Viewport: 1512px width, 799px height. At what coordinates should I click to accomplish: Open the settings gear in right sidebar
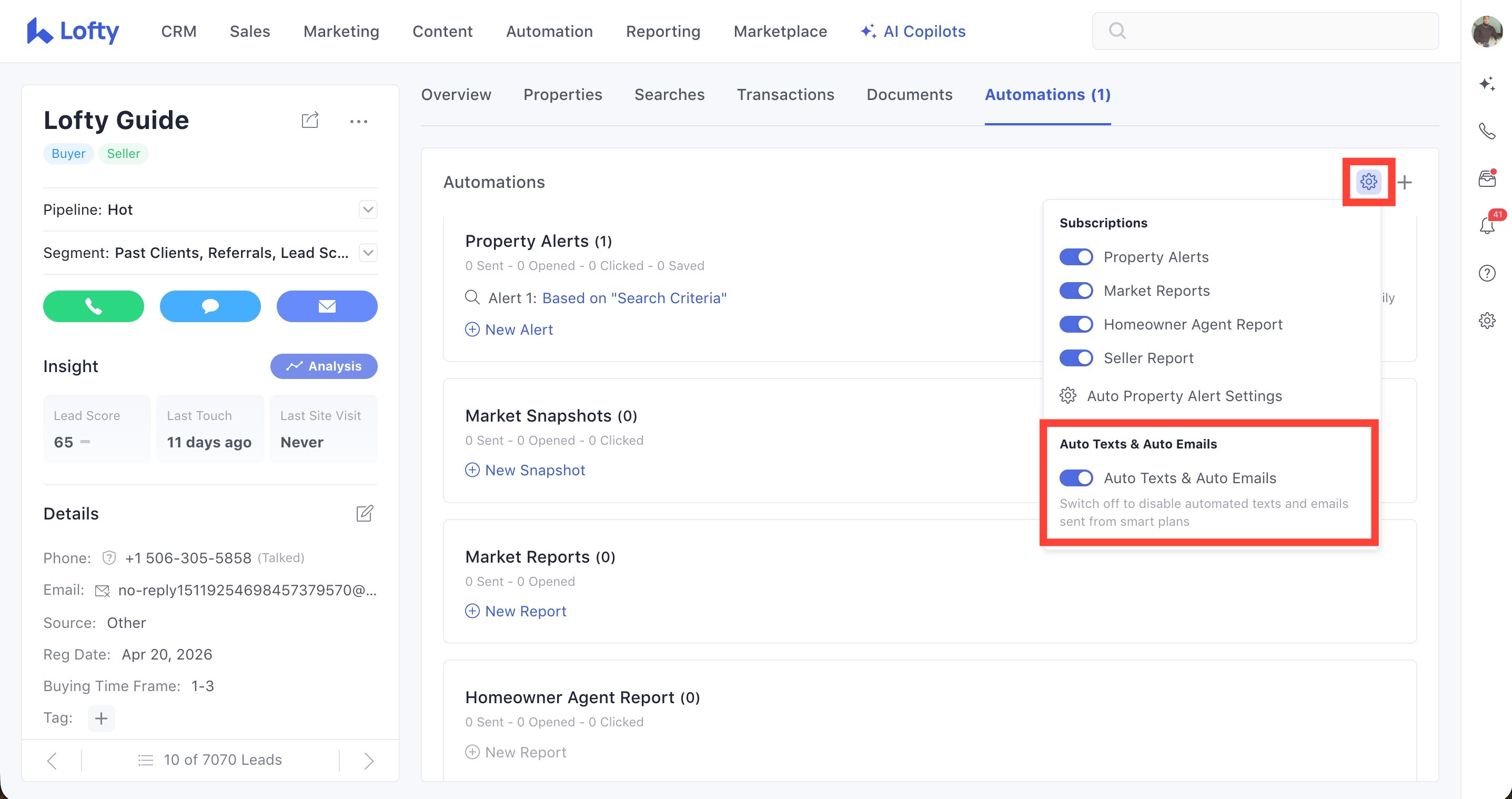(1487, 321)
